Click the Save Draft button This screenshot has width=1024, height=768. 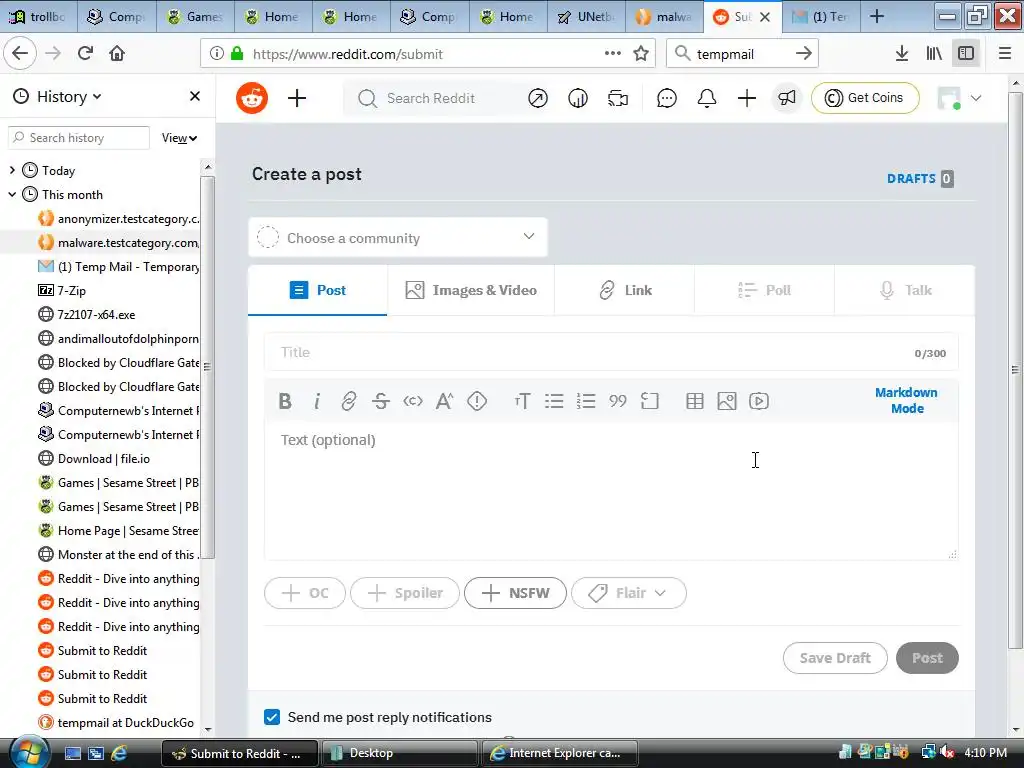click(x=835, y=658)
